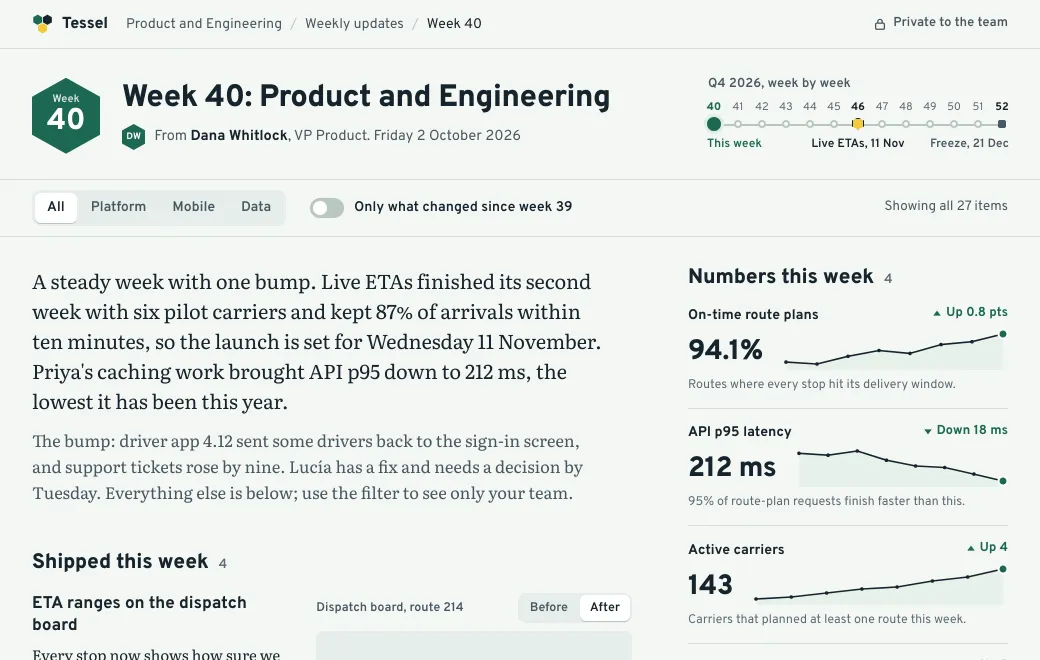
Task: Click week 48 marker on the timeline
Action: 905,124
